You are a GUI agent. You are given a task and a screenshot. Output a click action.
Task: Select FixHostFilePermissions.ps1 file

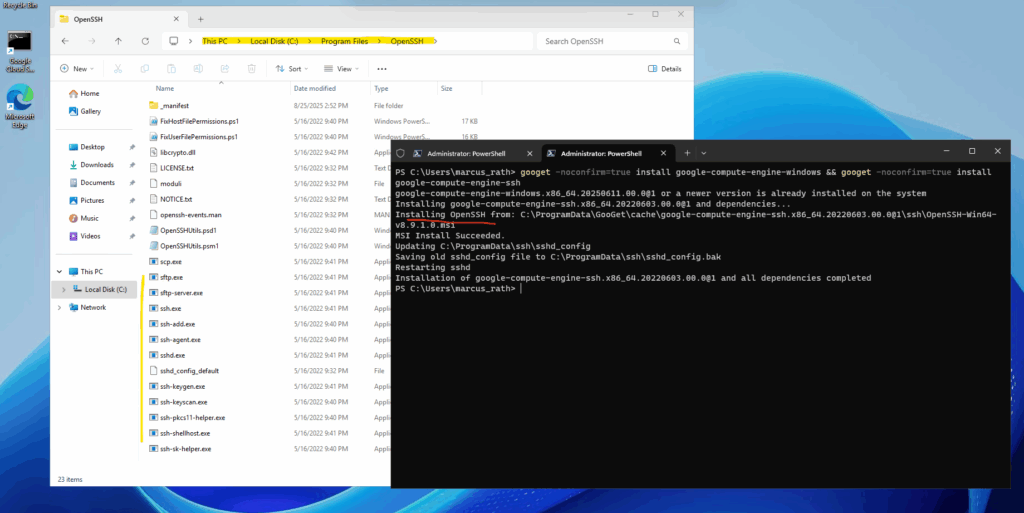[x=194, y=121]
